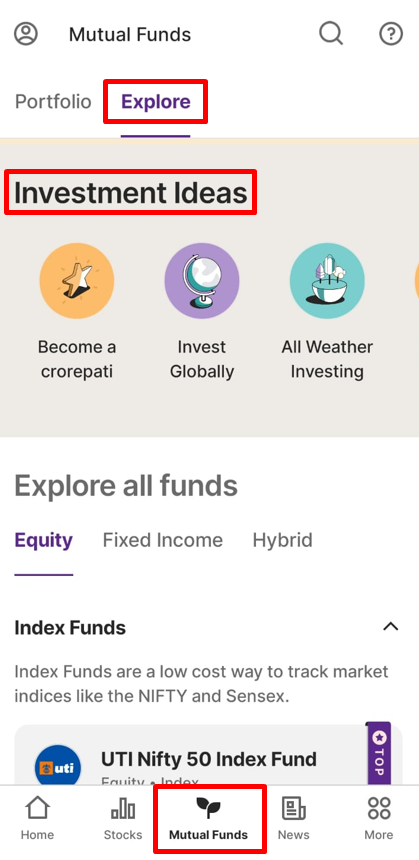This screenshot has width=419, height=860.
Task: Collapse the Index Funds section
Action: coord(390,627)
